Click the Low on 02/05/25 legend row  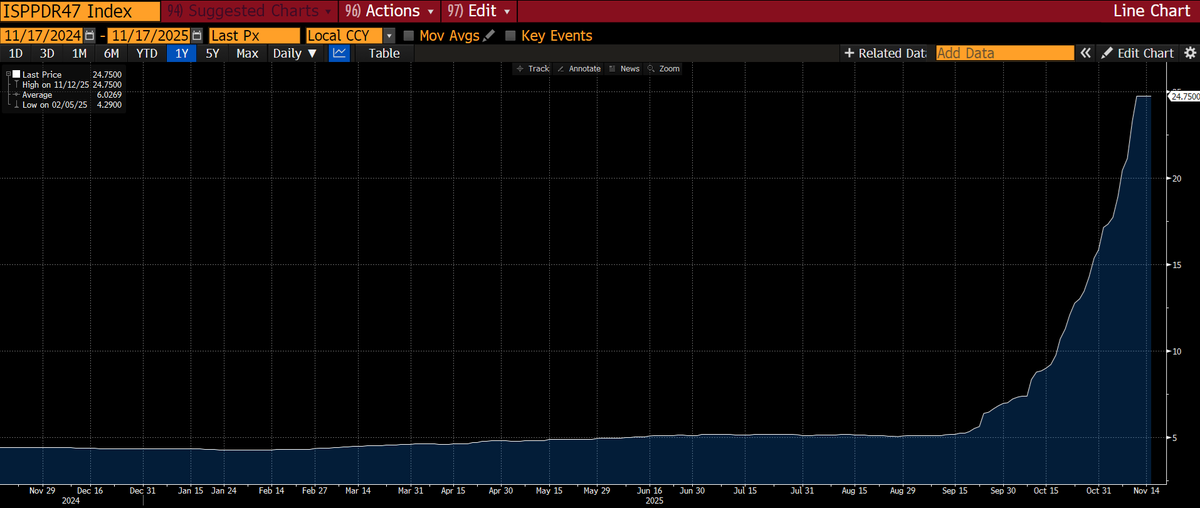[64, 105]
